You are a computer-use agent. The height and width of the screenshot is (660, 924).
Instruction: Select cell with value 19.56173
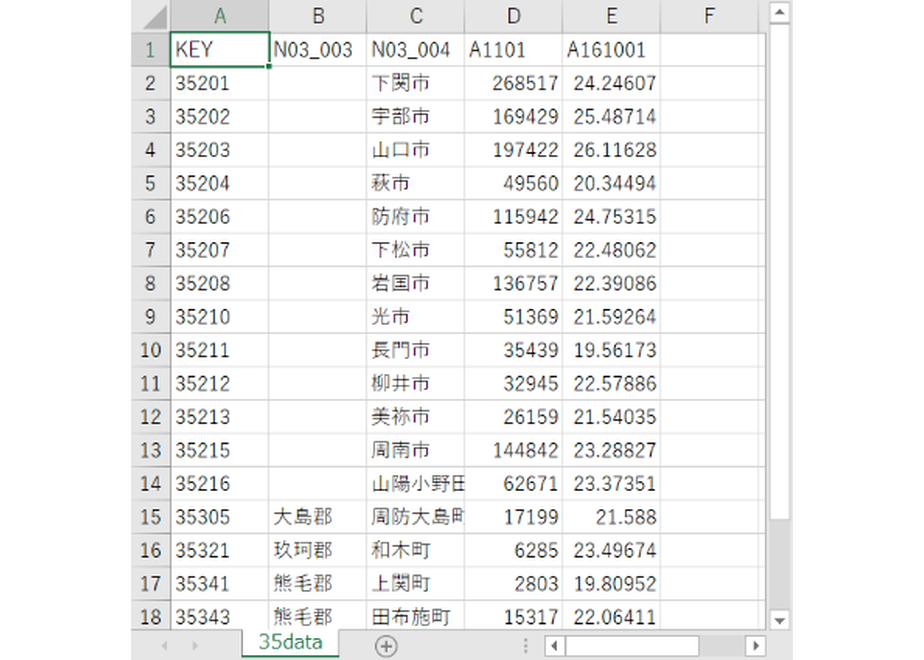pyautogui.click(x=611, y=350)
